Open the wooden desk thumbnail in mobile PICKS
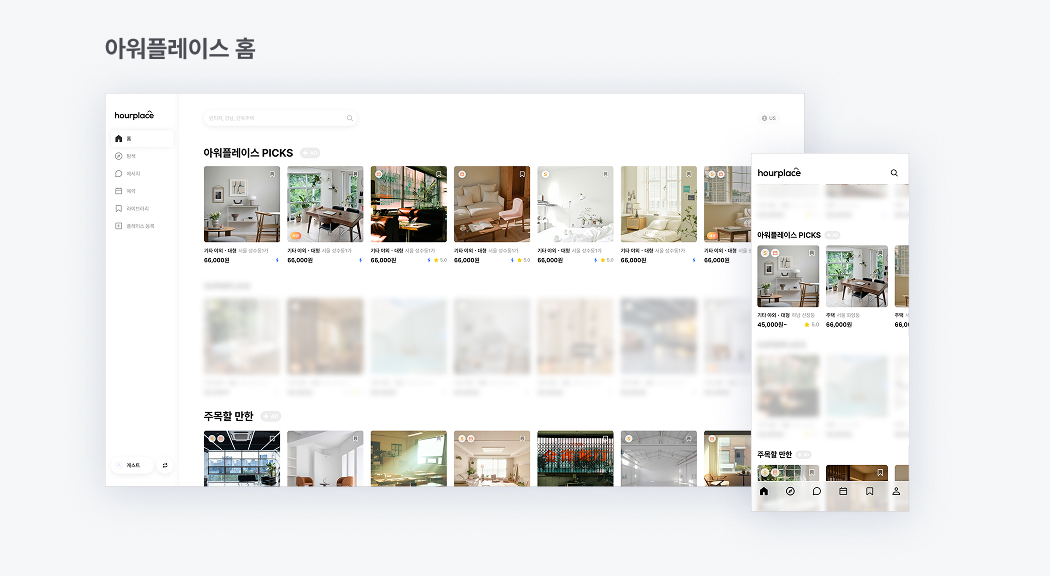 pyautogui.click(x=856, y=276)
